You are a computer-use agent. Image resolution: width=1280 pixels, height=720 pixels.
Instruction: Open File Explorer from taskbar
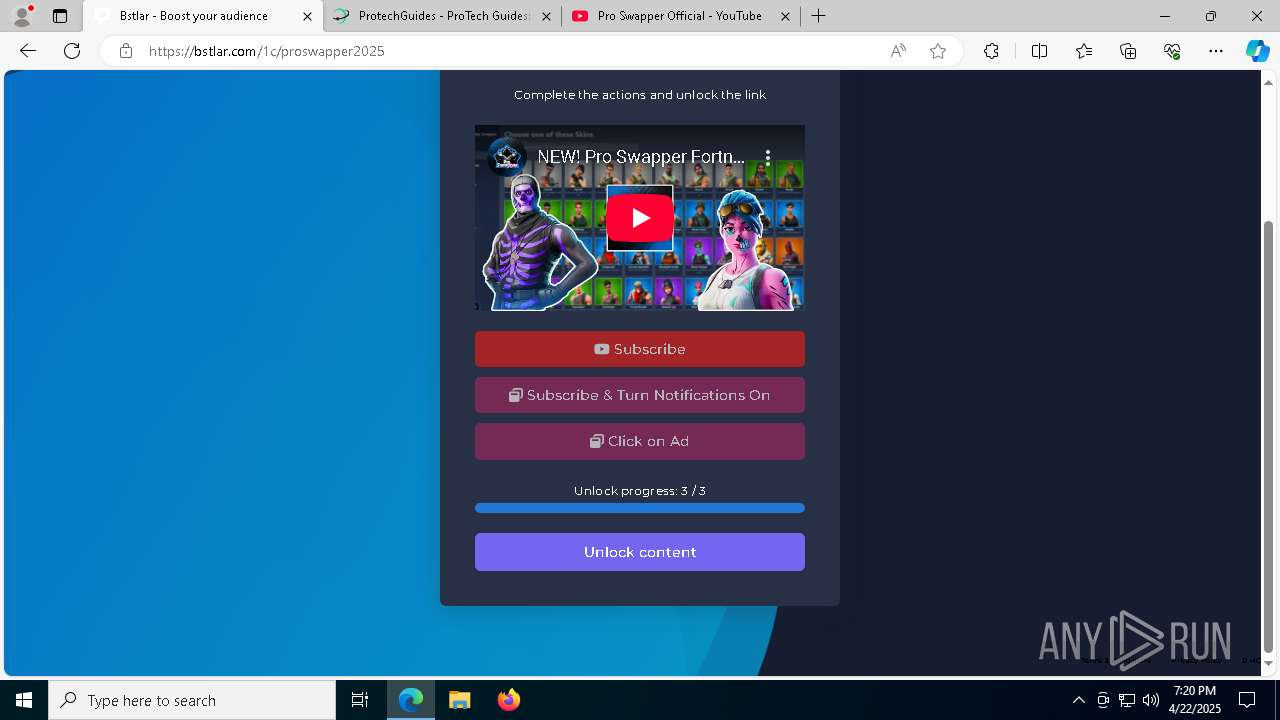(x=459, y=700)
